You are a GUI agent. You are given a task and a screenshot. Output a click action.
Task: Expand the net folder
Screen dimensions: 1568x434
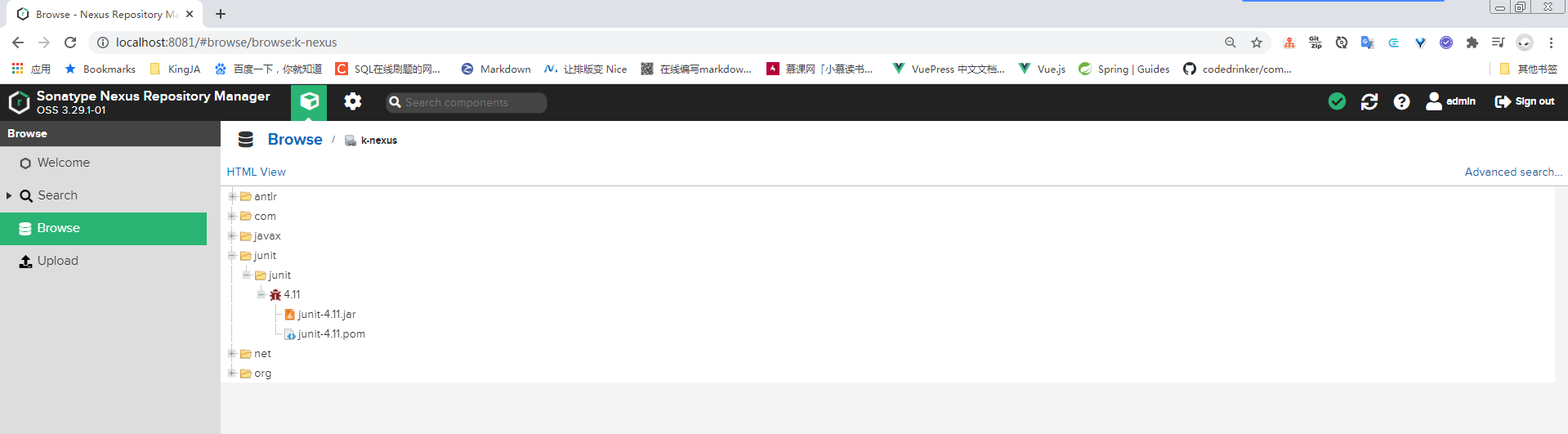(232, 353)
